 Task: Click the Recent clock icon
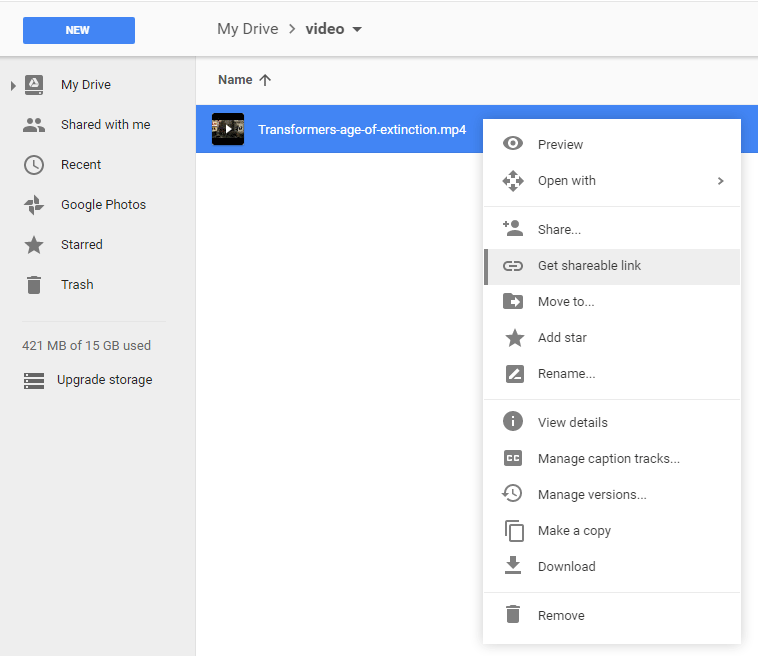[34, 165]
